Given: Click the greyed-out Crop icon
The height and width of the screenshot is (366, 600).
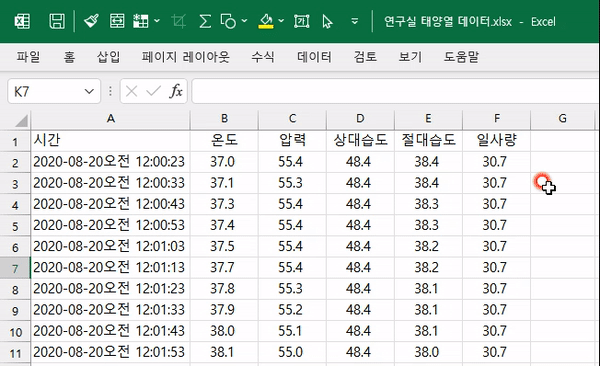Looking at the screenshot, I should [x=179, y=21].
